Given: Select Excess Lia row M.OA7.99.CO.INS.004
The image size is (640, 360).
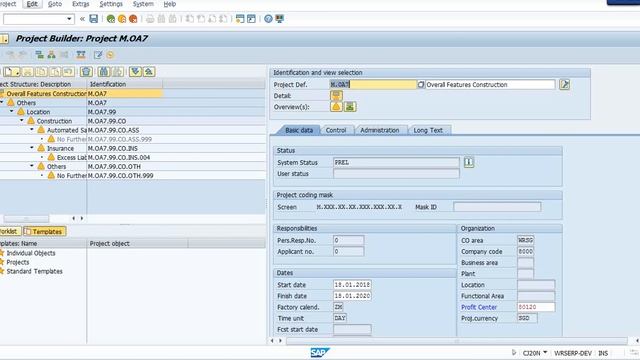Looking at the screenshot, I should pyautogui.click(x=133, y=157).
